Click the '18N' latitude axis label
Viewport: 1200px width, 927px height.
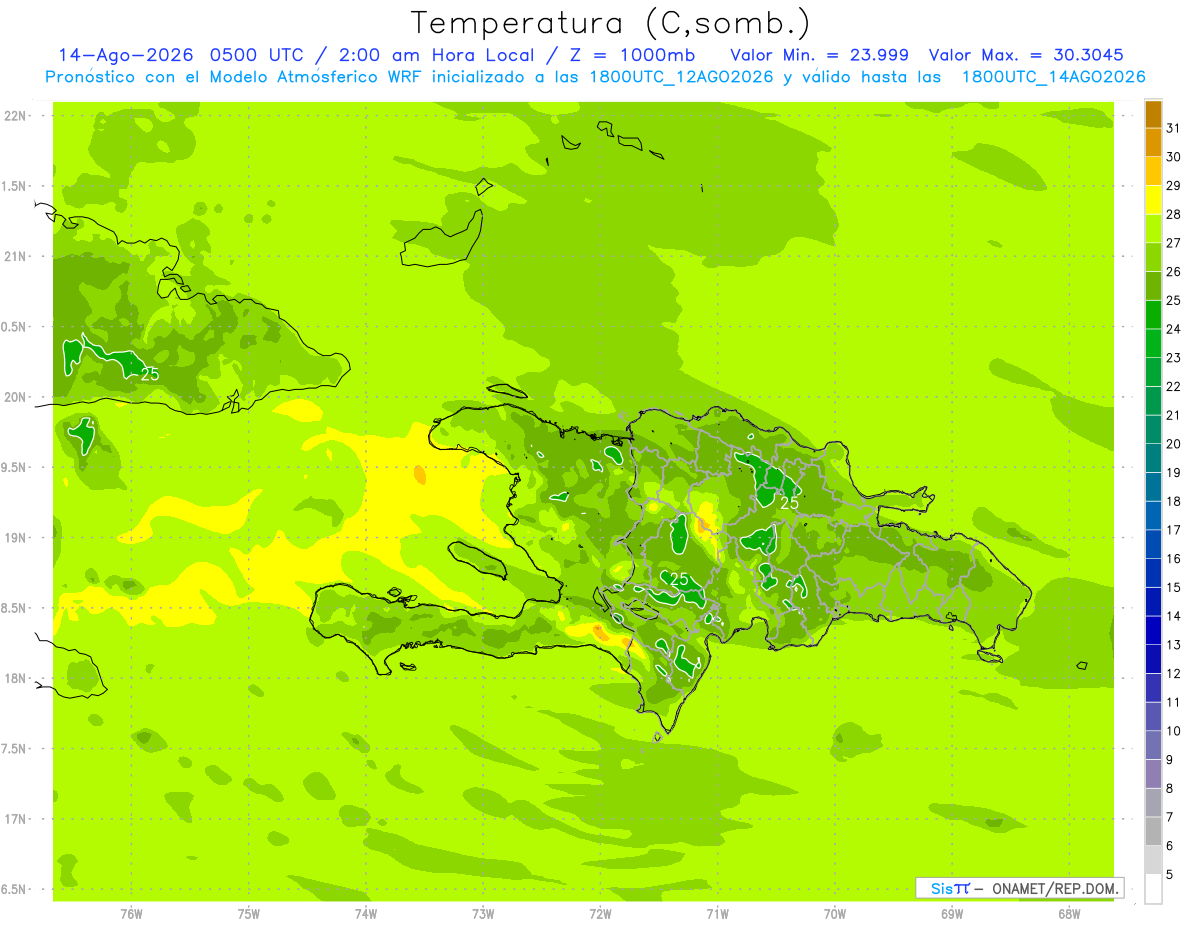15,678
